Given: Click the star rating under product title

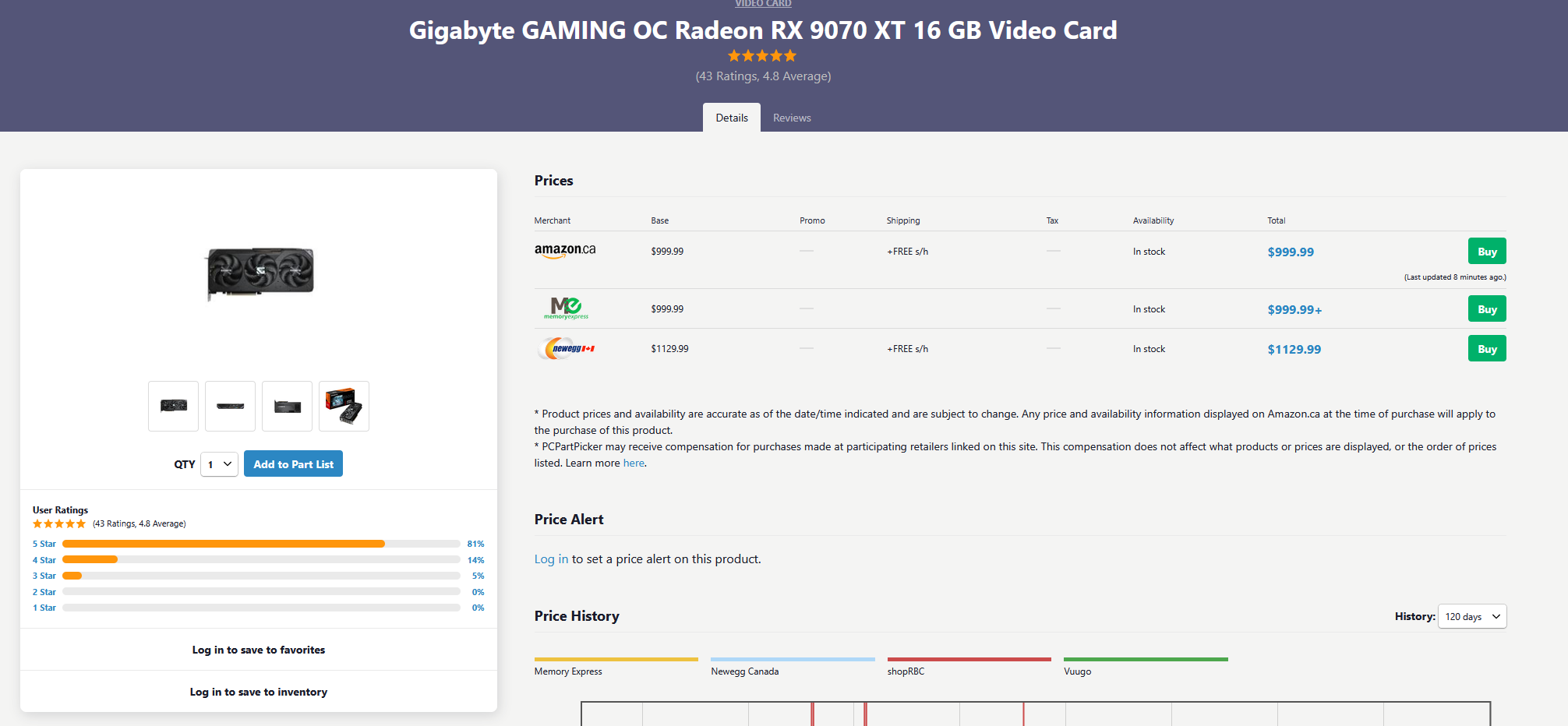Looking at the screenshot, I should pyautogui.click(x=762, y=56).
